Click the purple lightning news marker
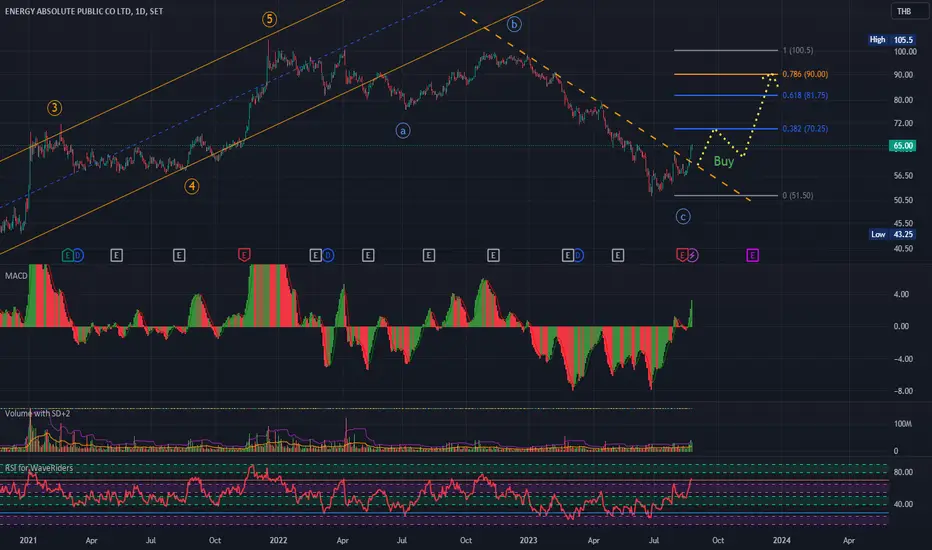The height and width of the screenshot is (550, 932). [x=692, y=256]
